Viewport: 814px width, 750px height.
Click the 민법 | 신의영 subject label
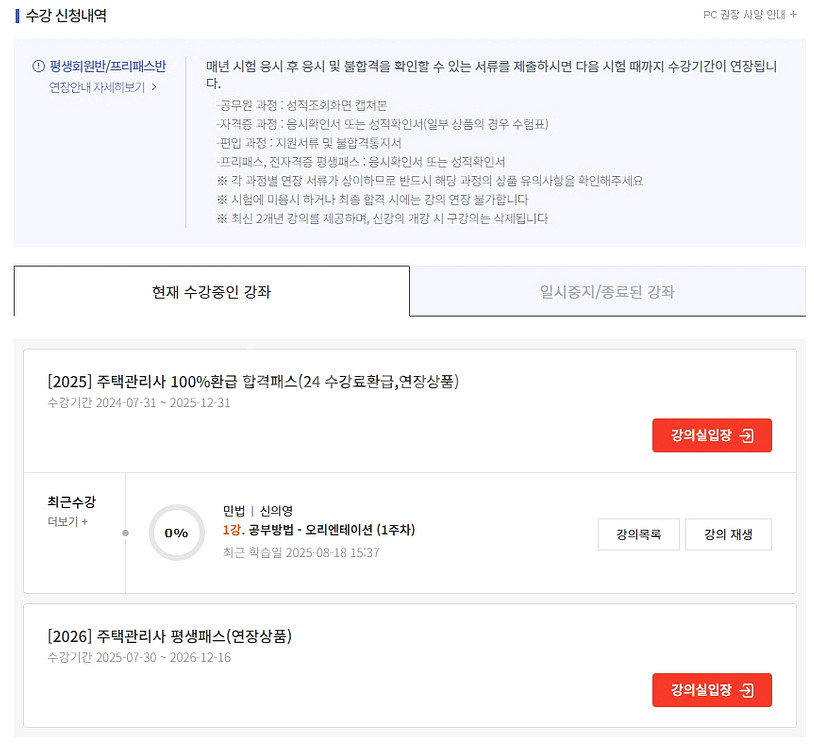click(x=265, y=510)
